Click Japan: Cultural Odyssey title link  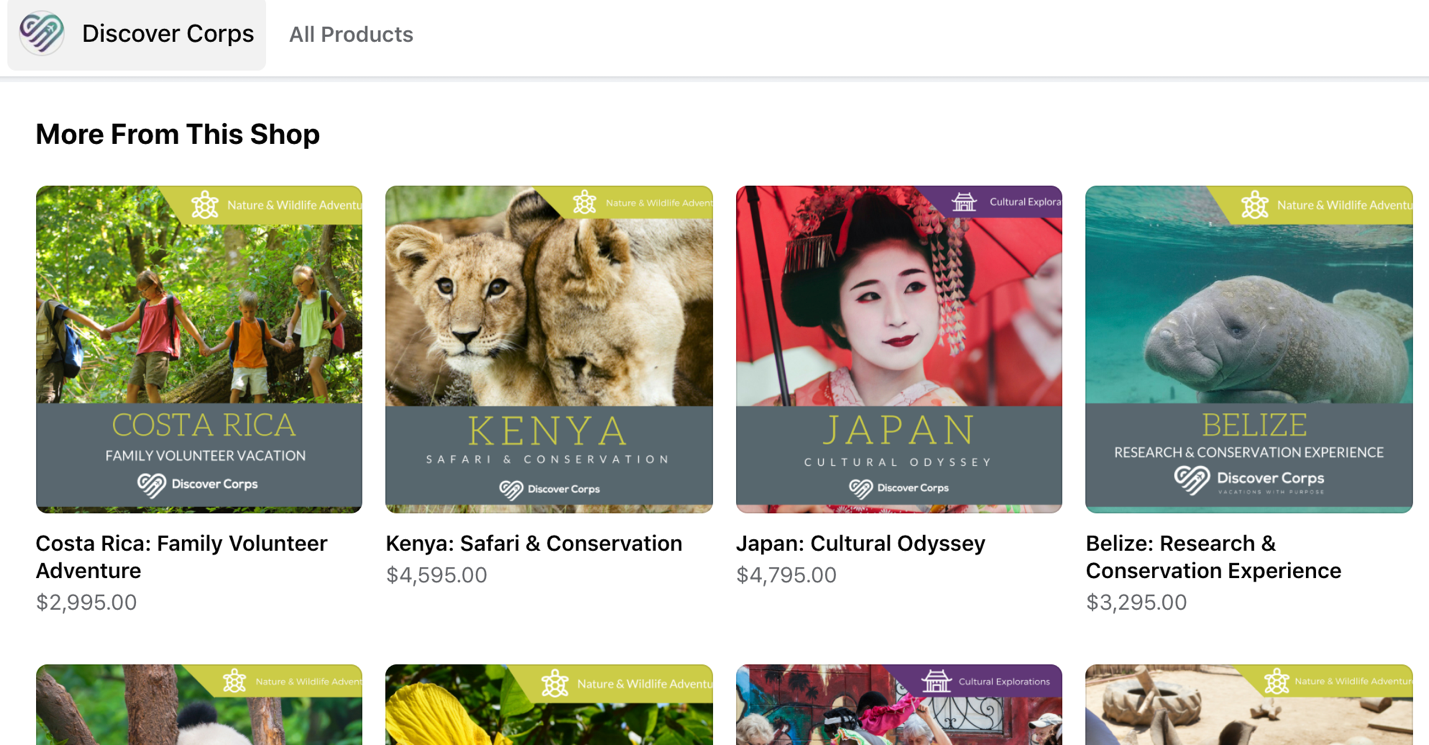[861, 543]
